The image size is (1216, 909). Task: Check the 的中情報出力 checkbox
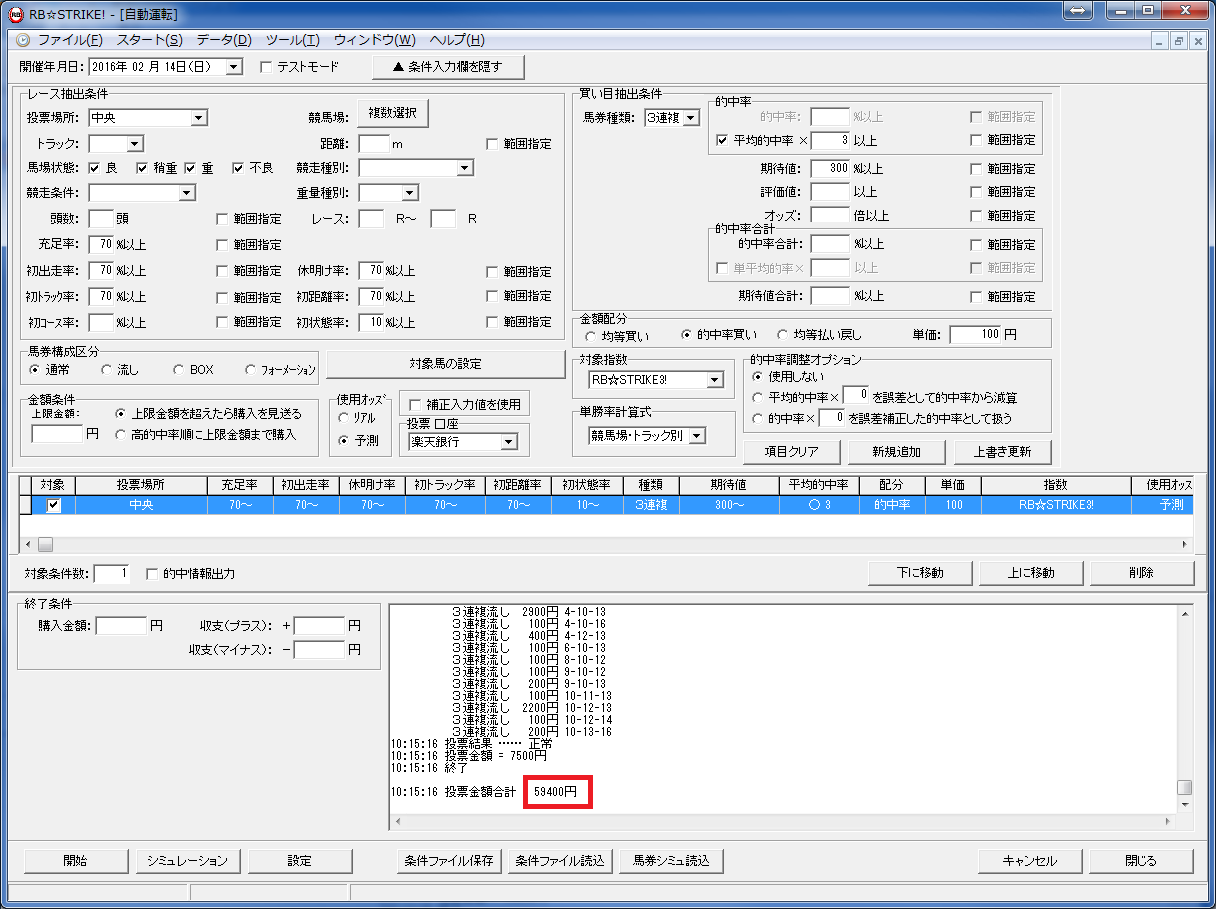click(x=153, y=574)
